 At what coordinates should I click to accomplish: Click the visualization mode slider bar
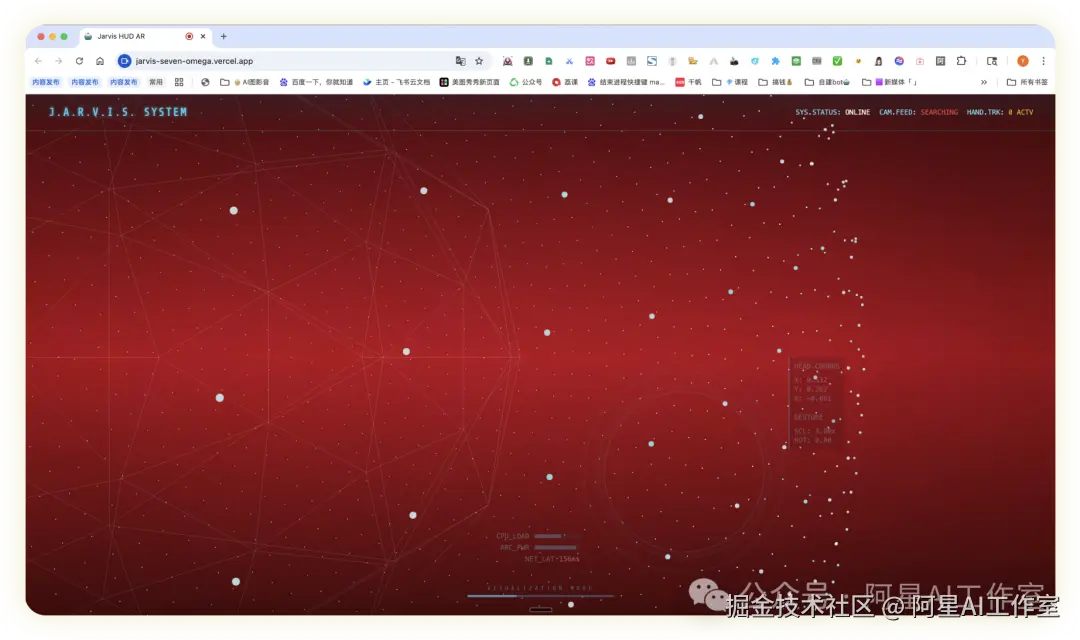tap(540, 595)
